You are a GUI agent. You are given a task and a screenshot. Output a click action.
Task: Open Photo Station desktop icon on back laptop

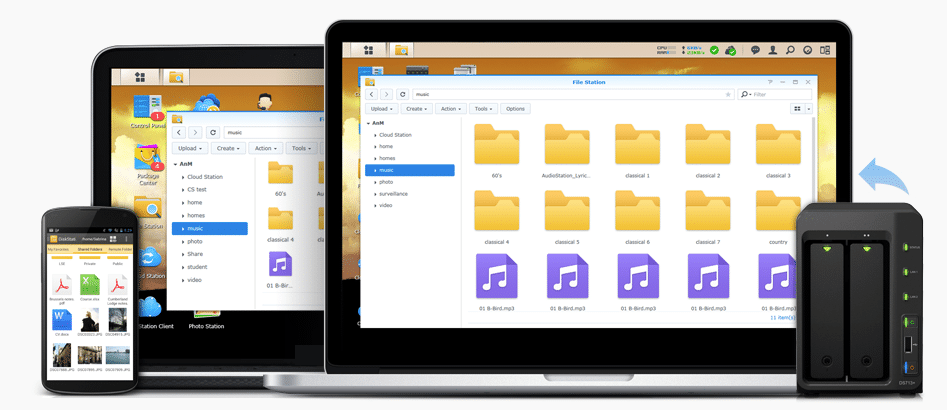[x=206, y=320]
